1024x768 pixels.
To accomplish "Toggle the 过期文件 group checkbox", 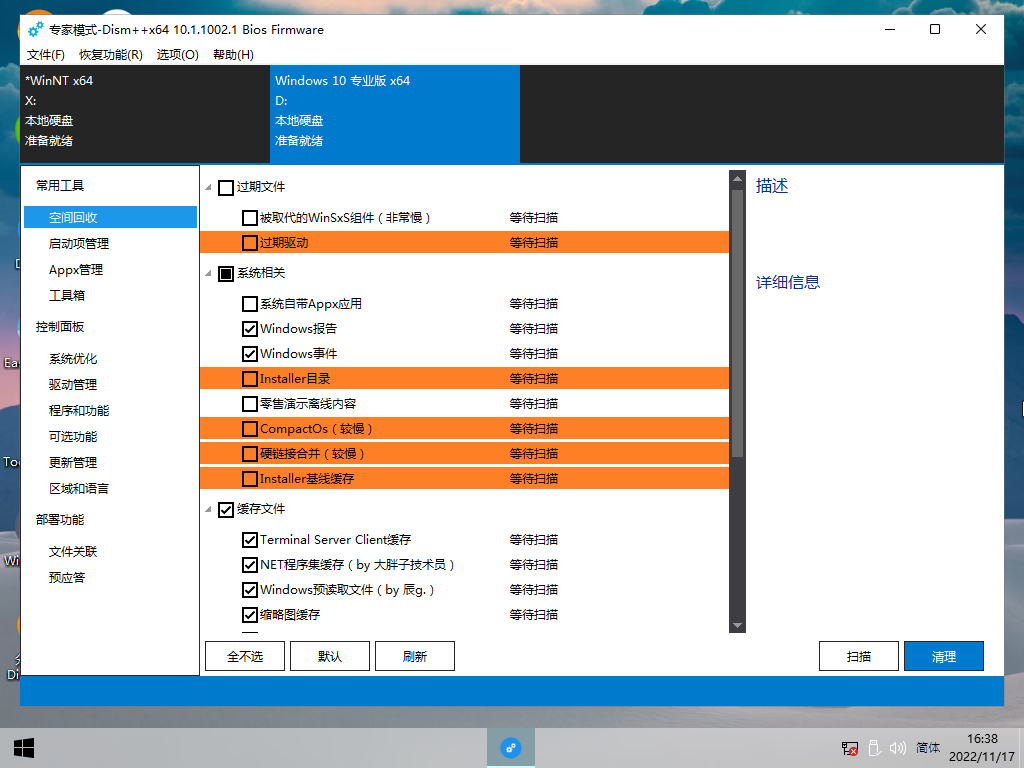I will coord(226,188).
